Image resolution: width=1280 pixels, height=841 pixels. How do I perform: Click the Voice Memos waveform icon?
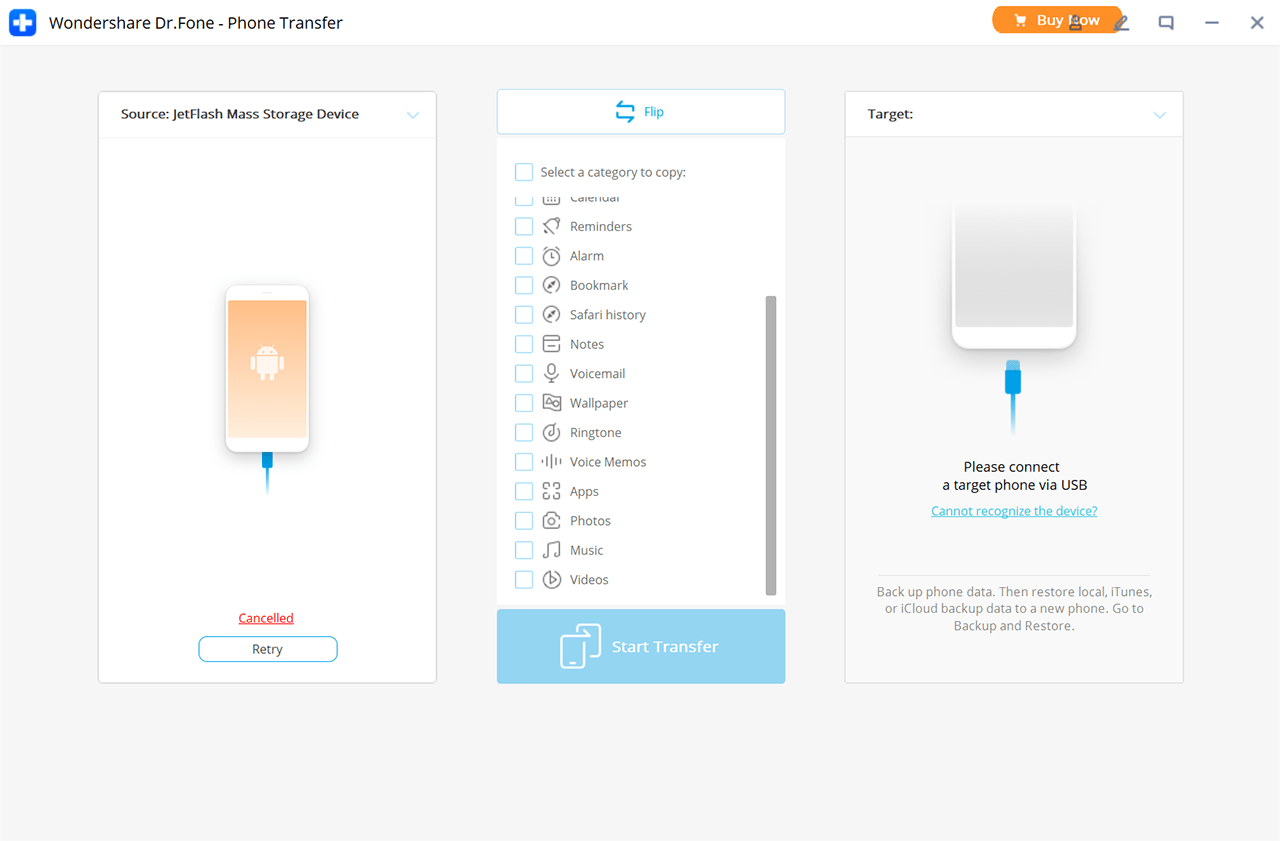(551, 462)
